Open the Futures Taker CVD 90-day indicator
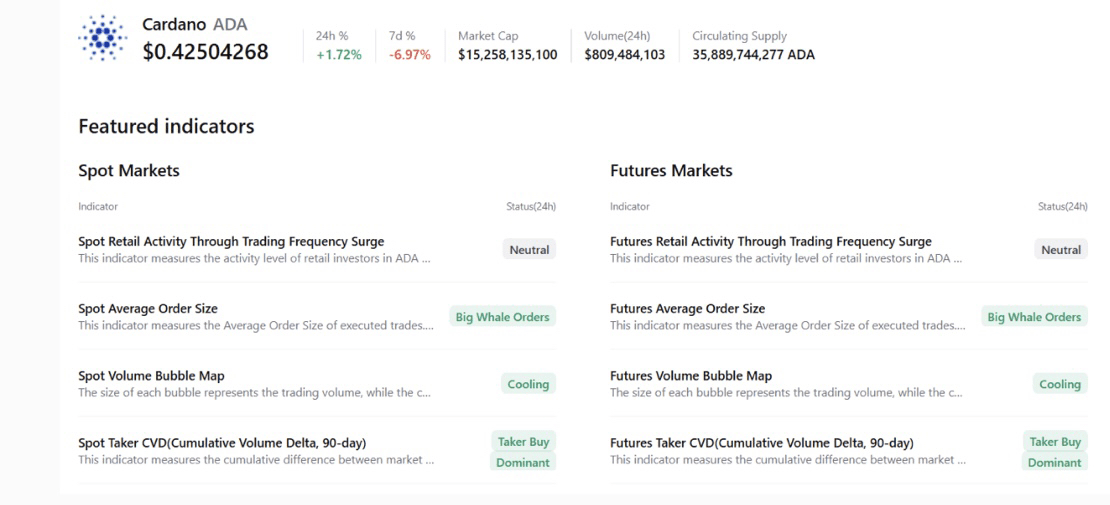 [x=761, y=443]
